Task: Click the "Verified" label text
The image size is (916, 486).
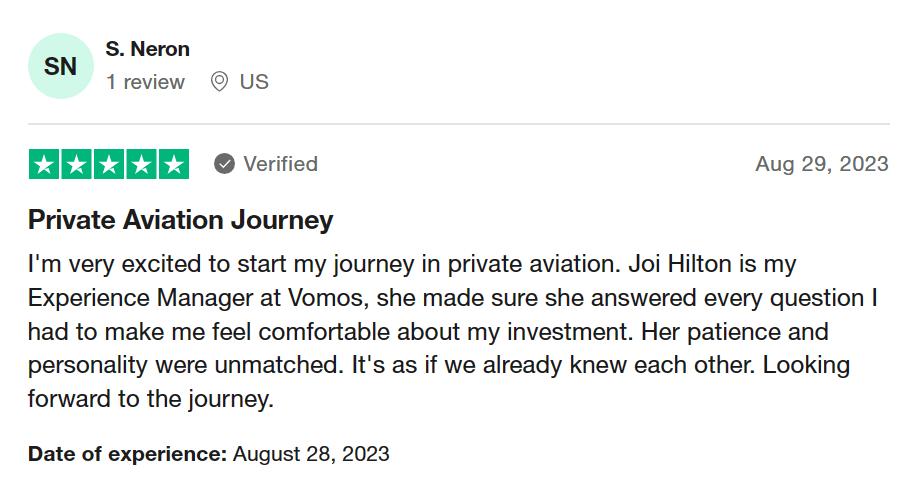Action: tap(280, 164)
